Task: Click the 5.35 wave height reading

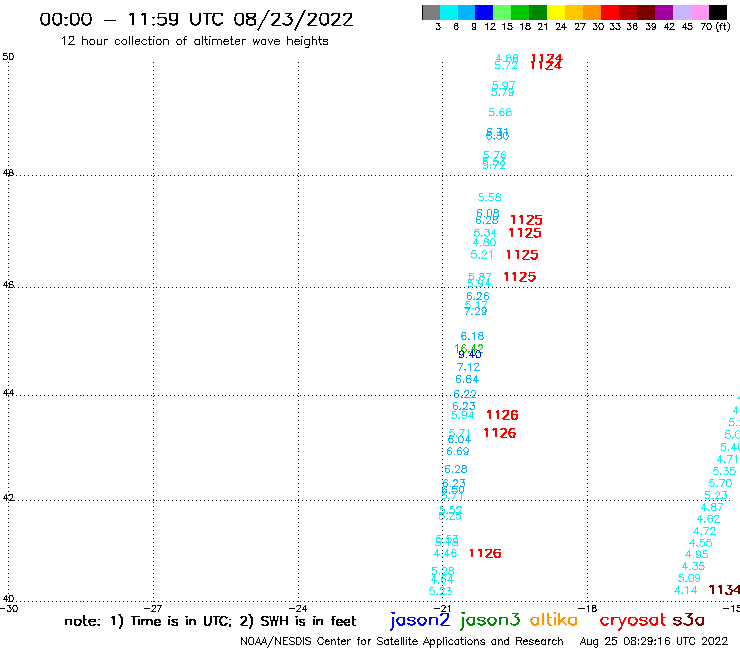Action: tap(724, 471)
